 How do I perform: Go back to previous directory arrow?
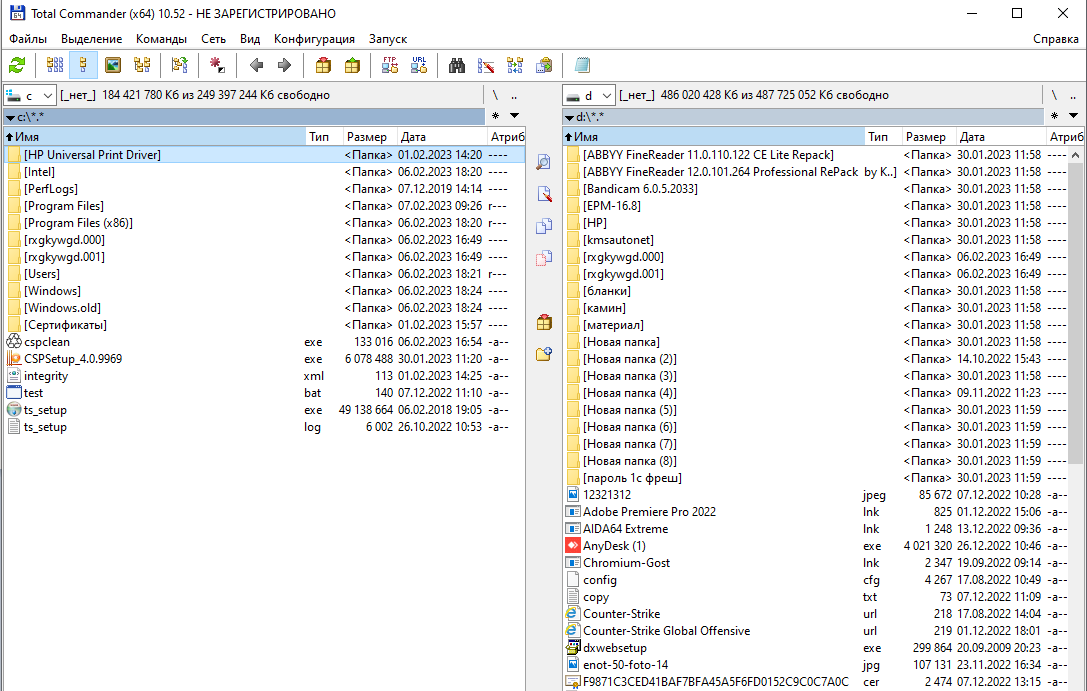[x=256, y=65]
